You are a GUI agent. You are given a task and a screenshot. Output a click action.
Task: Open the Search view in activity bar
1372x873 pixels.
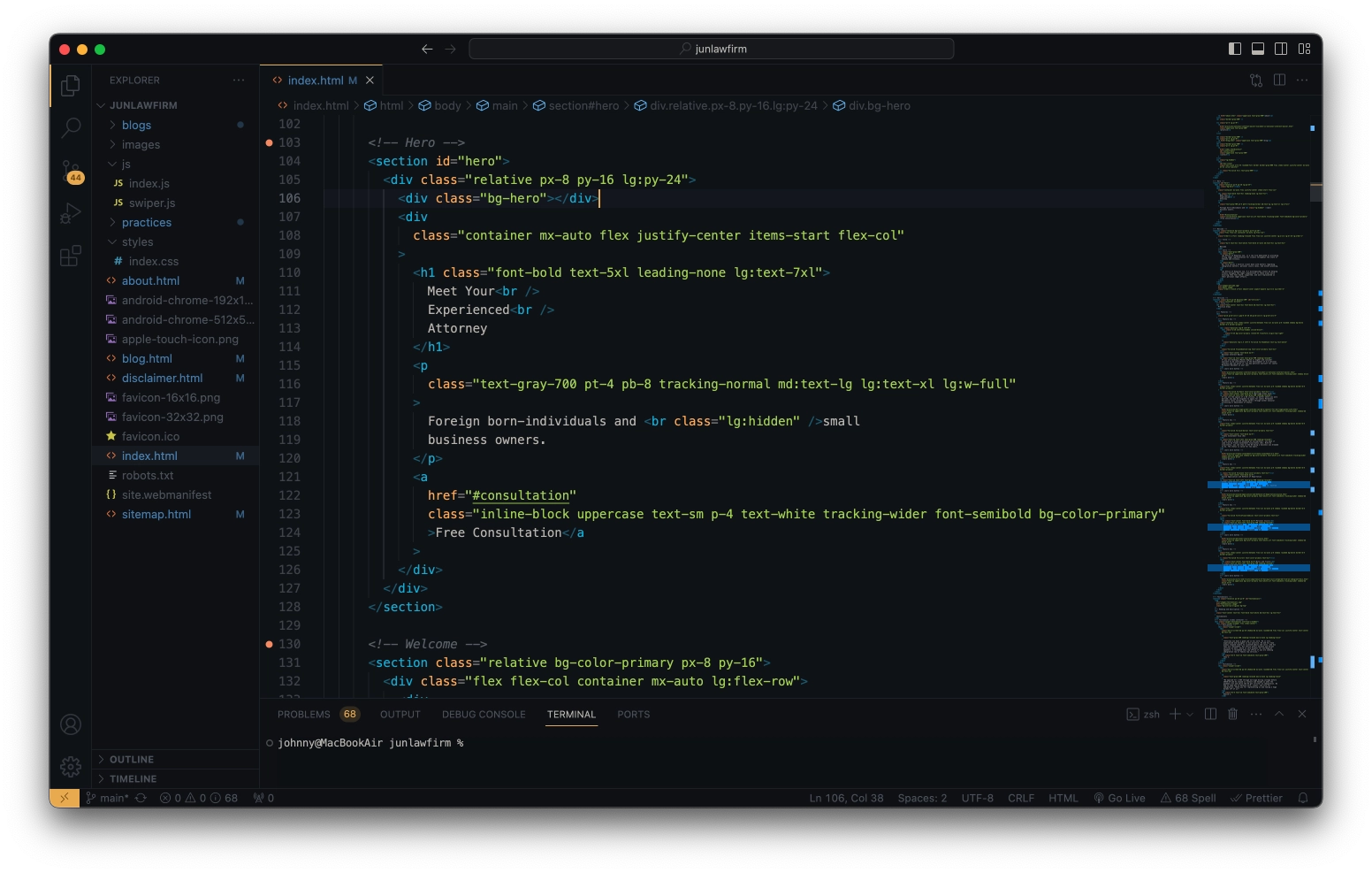coord(71,128)
